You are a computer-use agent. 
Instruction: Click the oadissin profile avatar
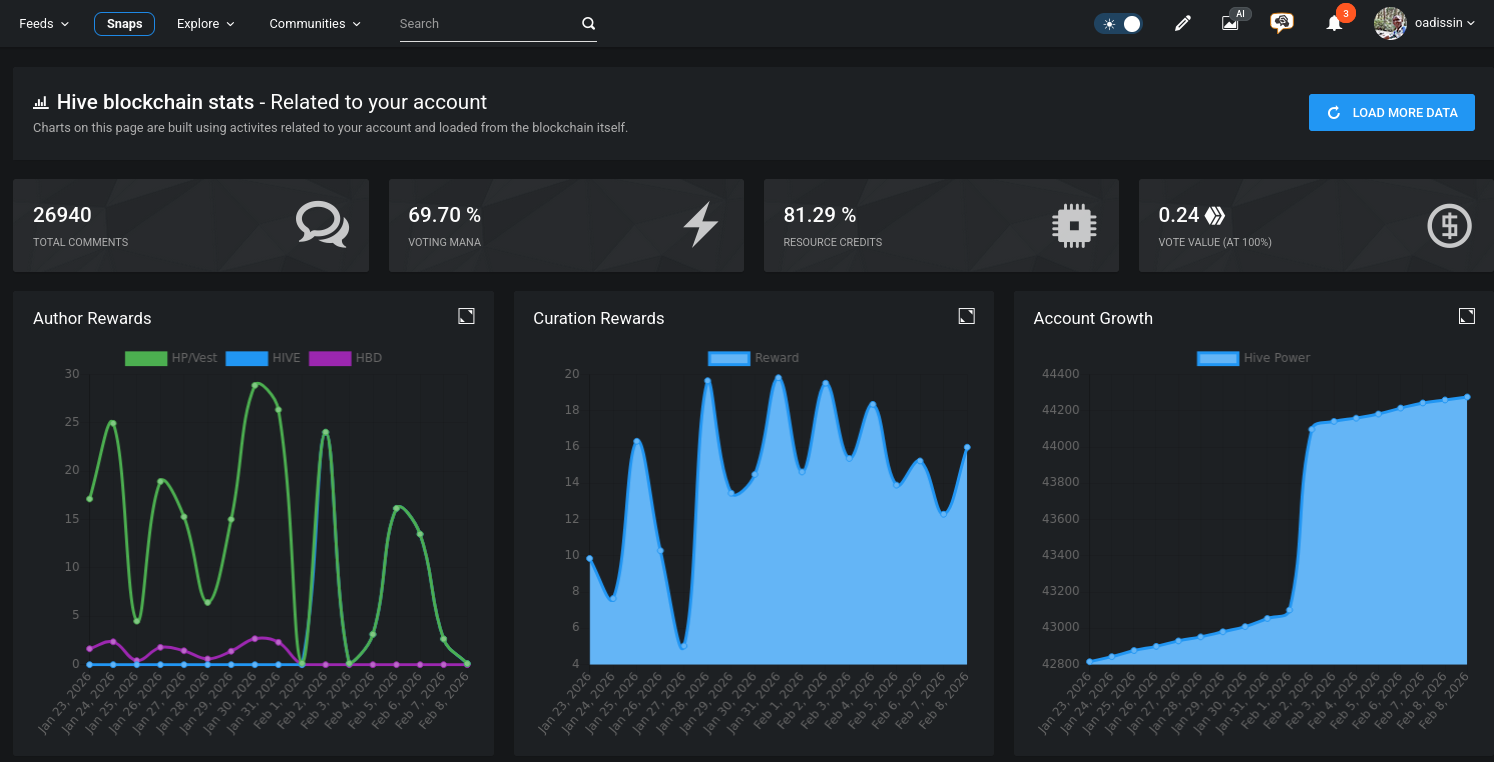(x=1390, y=24)
